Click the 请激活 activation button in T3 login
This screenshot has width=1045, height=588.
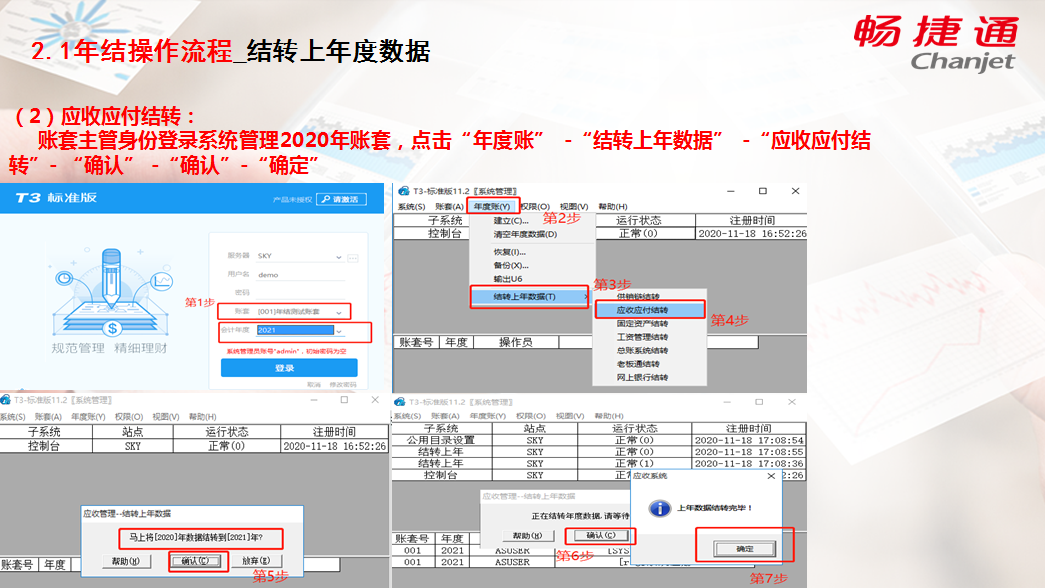pos(341,199)
